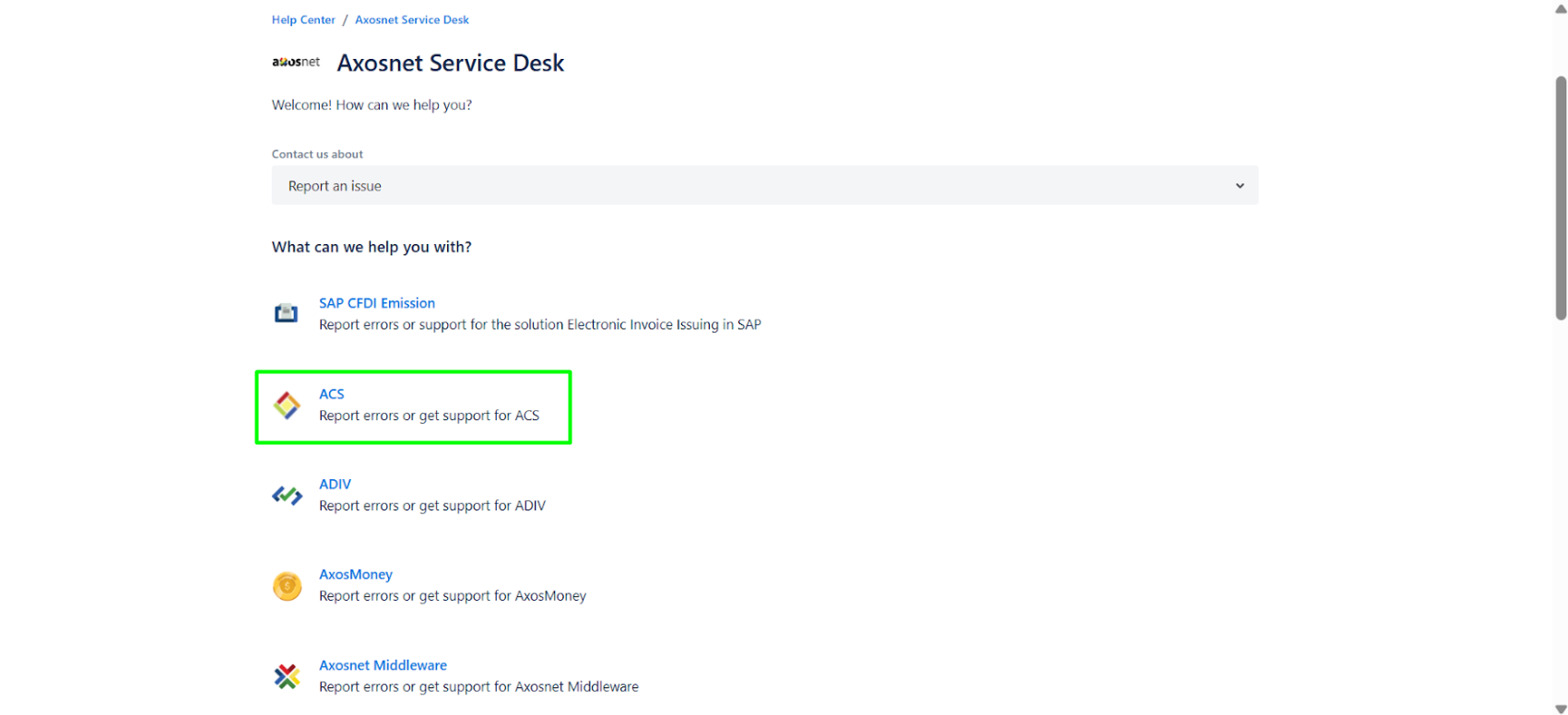This screenshot has height=715, width=1568.
Task: Click the Axosnet Middleware cross icon
Action: click(x=287, y=676)
